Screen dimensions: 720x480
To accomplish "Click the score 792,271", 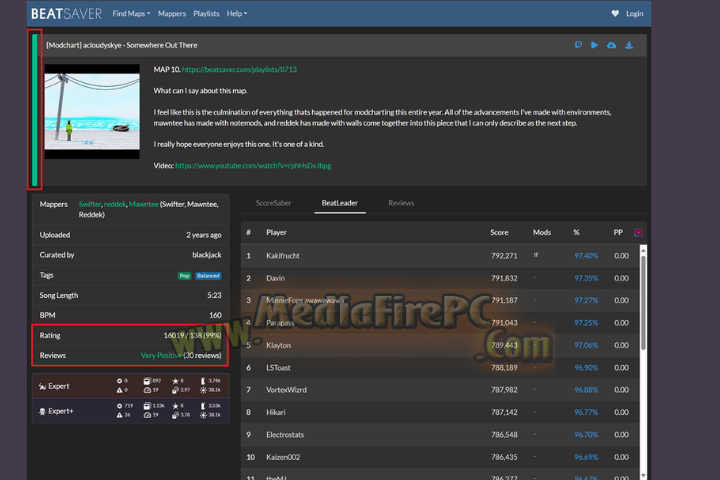I will click(504, 256).
